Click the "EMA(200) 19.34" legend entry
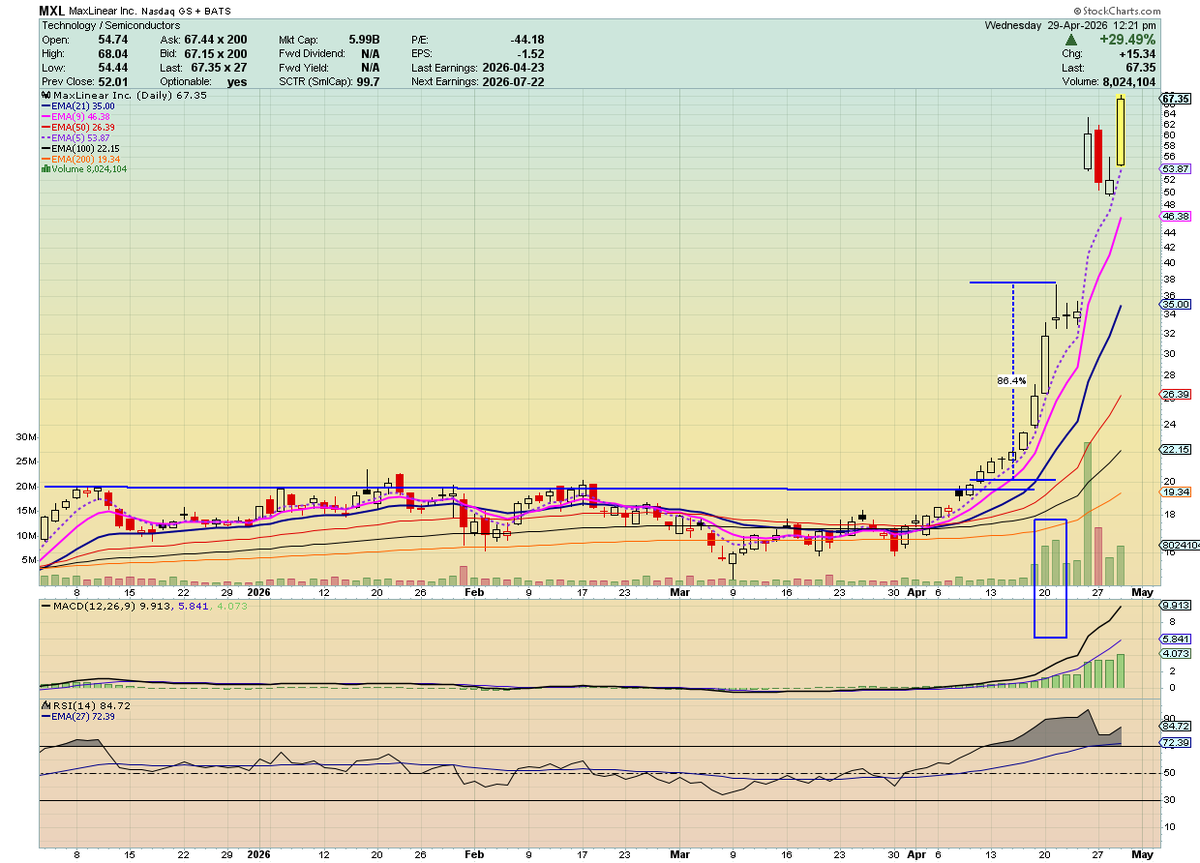The image size is (1200, 863). [x=85, y=159]
